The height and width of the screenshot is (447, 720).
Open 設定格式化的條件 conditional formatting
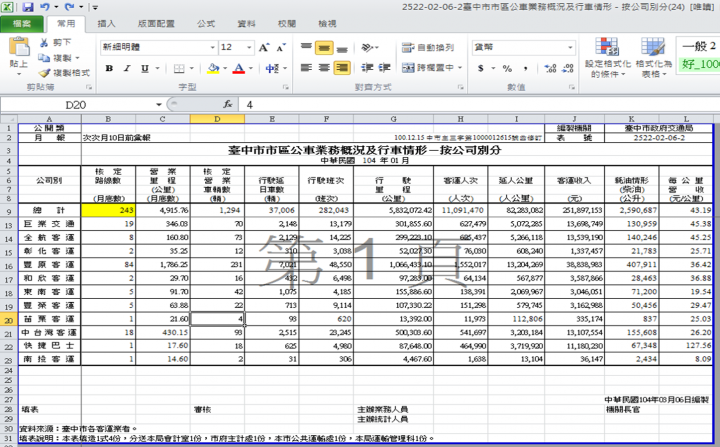[608, 57]
